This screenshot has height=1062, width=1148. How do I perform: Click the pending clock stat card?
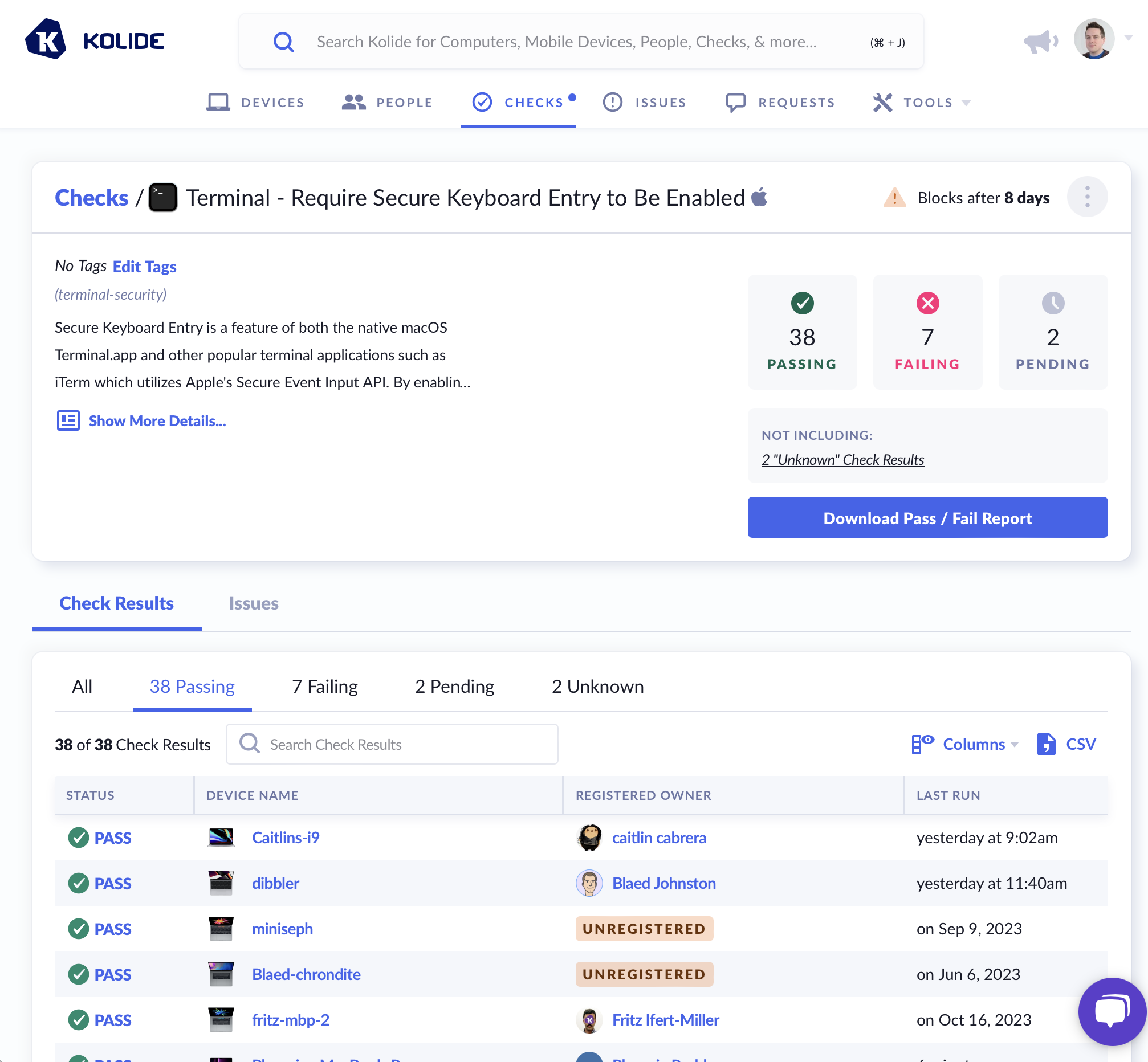(1052, 332)
